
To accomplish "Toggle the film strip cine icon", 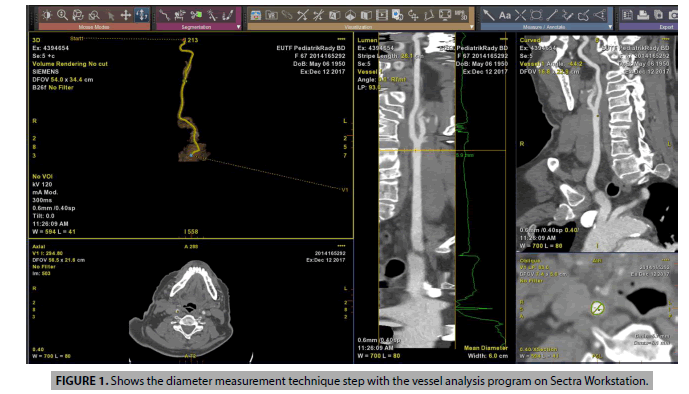I will tap(381, 15).
